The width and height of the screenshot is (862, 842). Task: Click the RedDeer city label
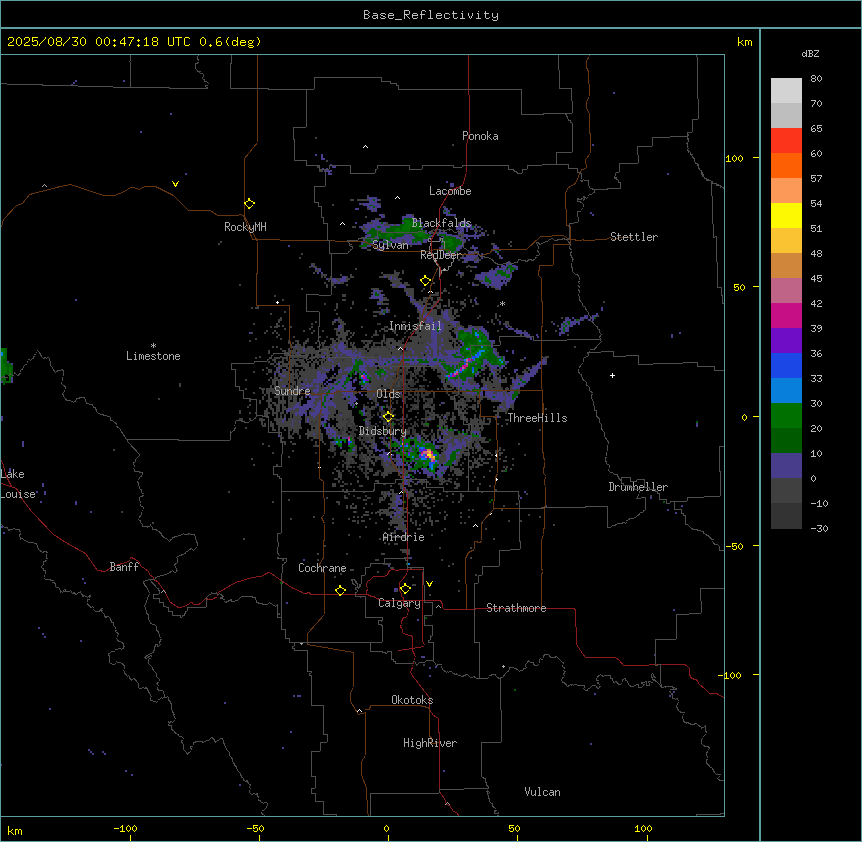(x=441, y=255)
